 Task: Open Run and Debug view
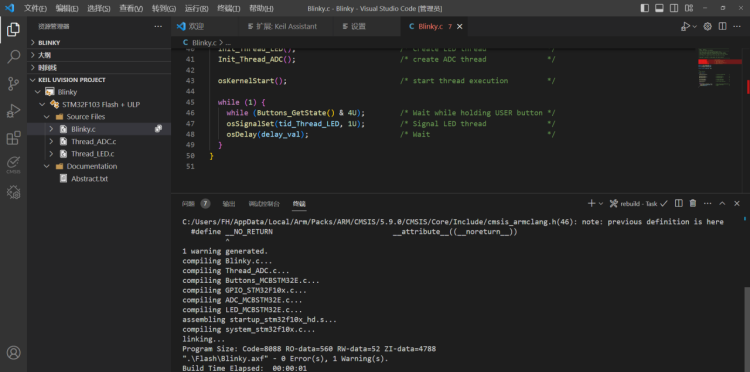point(13,111)
